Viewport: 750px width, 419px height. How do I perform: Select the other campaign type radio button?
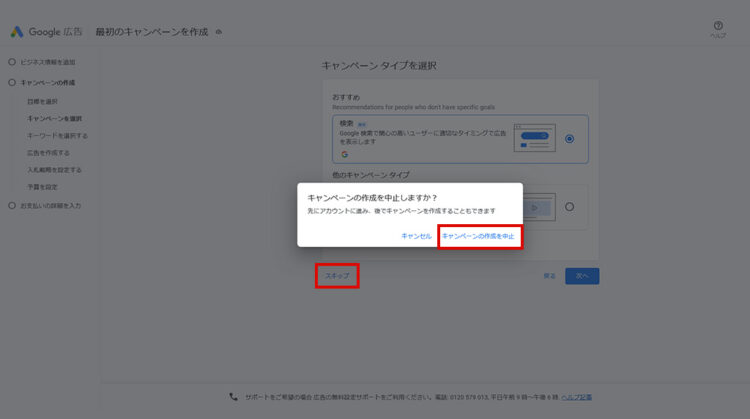[569, 207]
